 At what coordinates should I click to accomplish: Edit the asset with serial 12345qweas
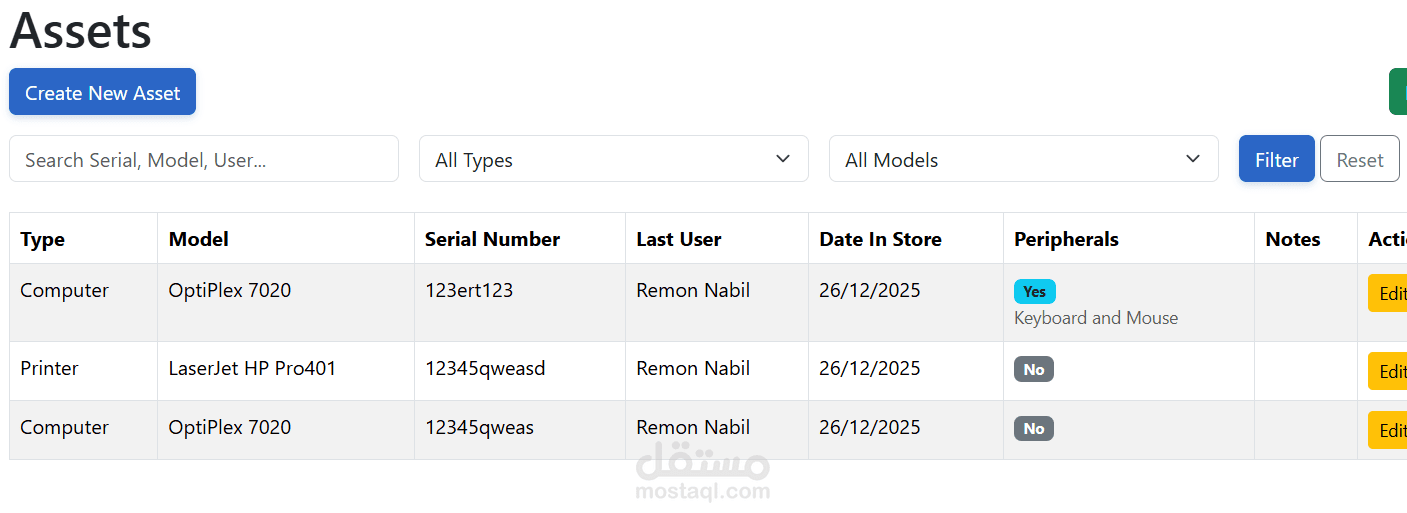pos(1390,430)
